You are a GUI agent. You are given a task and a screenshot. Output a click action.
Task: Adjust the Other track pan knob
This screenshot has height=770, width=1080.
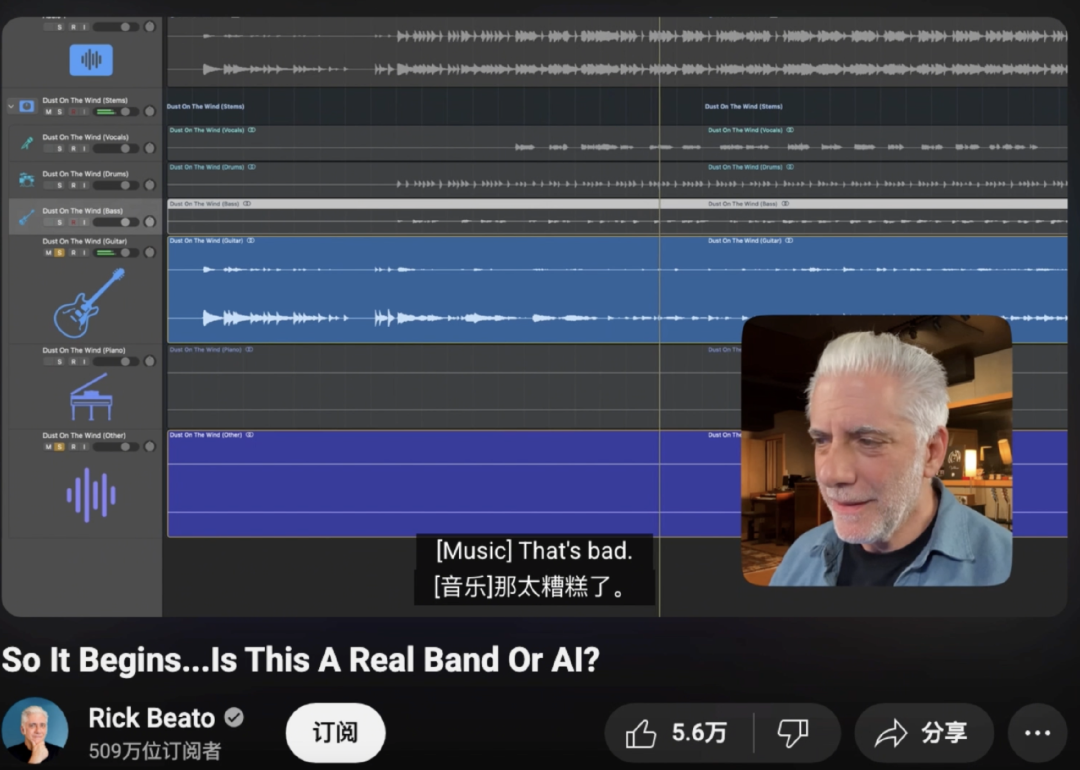click(149, 447)
